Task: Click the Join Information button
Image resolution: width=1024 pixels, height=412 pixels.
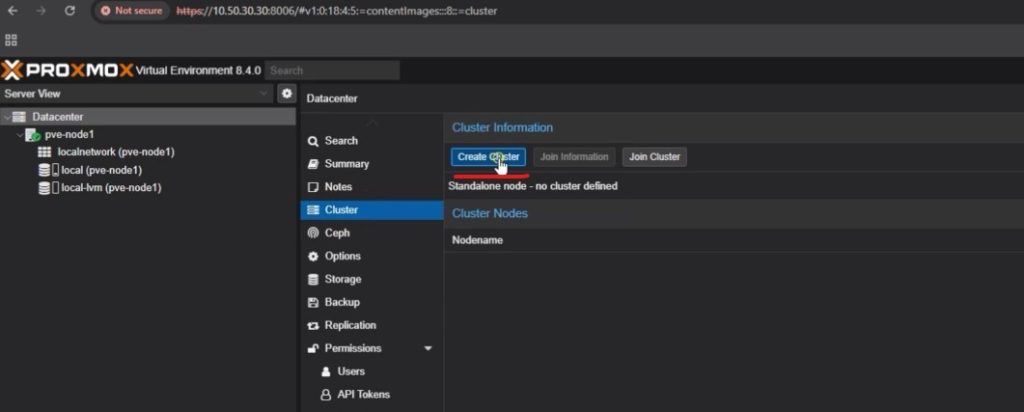Action: click(574, 157)
